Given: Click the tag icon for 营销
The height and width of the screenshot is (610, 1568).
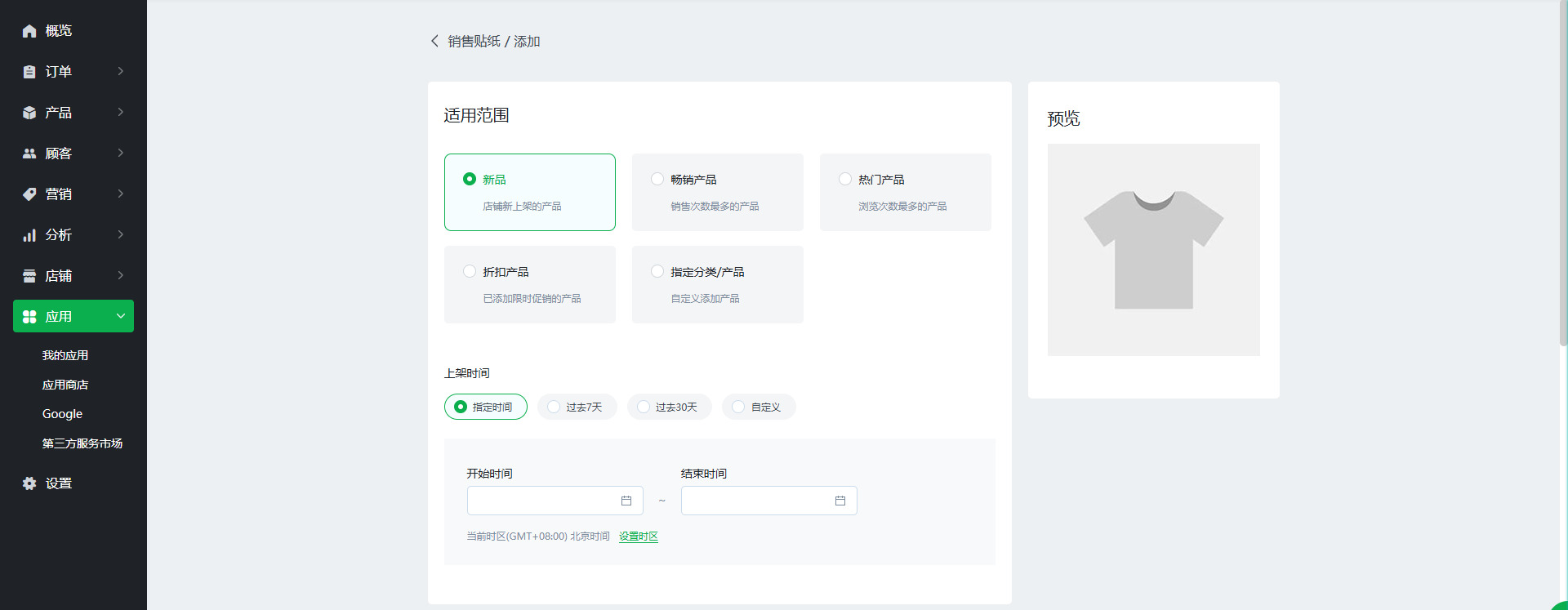Looking at the screenshot, I should click(29, 194).
